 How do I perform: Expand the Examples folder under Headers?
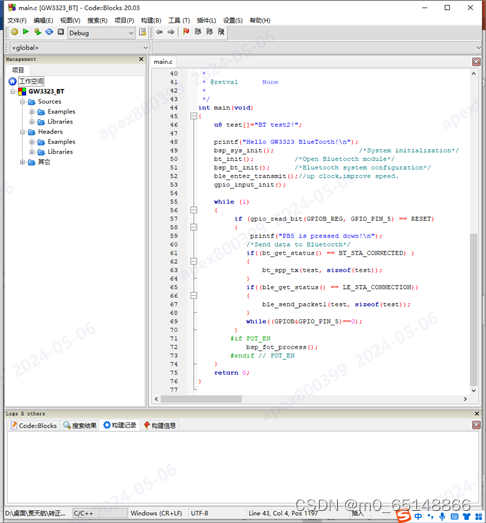click(32, 142)
